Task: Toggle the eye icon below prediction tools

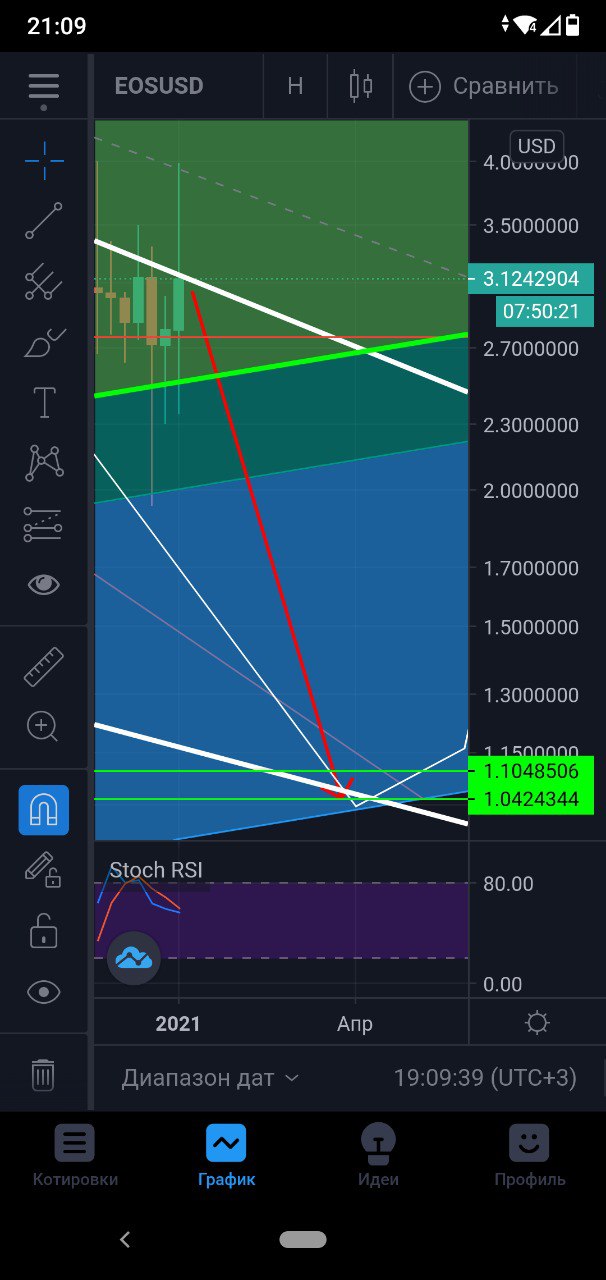Action: click(44, 585)
